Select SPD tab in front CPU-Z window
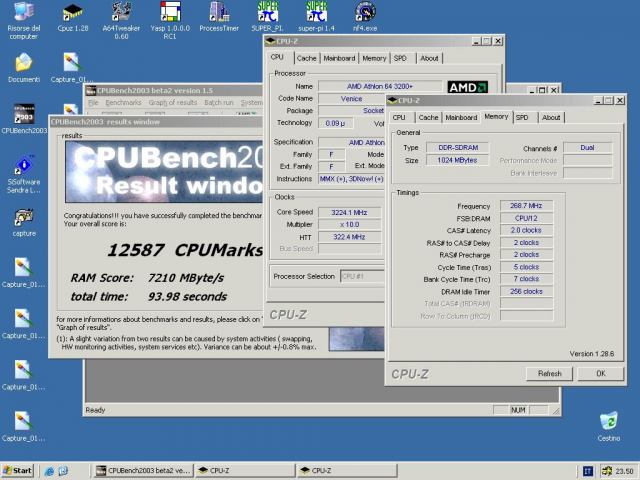The image size is (640, 480). coord(522,118)
